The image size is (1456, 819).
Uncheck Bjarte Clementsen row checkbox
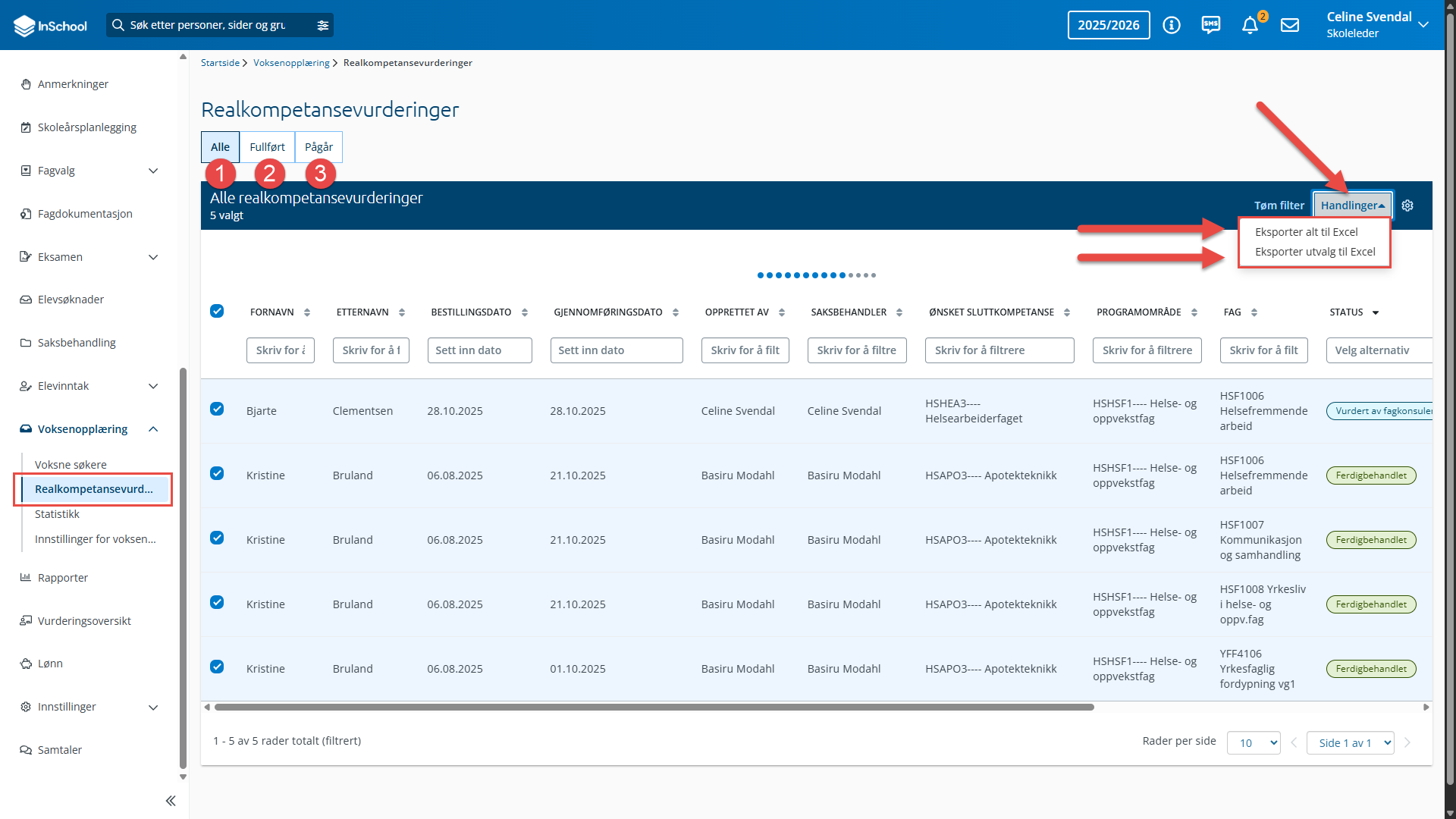pyautogui.click(x=217, y=409)
